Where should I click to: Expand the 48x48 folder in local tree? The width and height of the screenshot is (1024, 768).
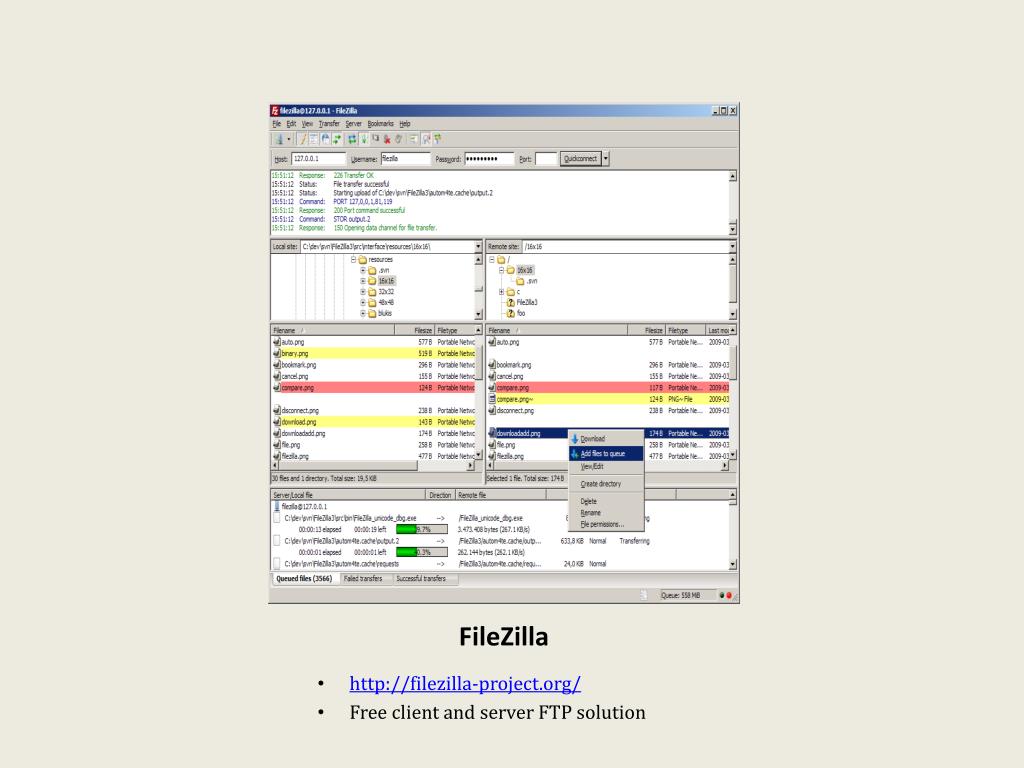(363, 302)
